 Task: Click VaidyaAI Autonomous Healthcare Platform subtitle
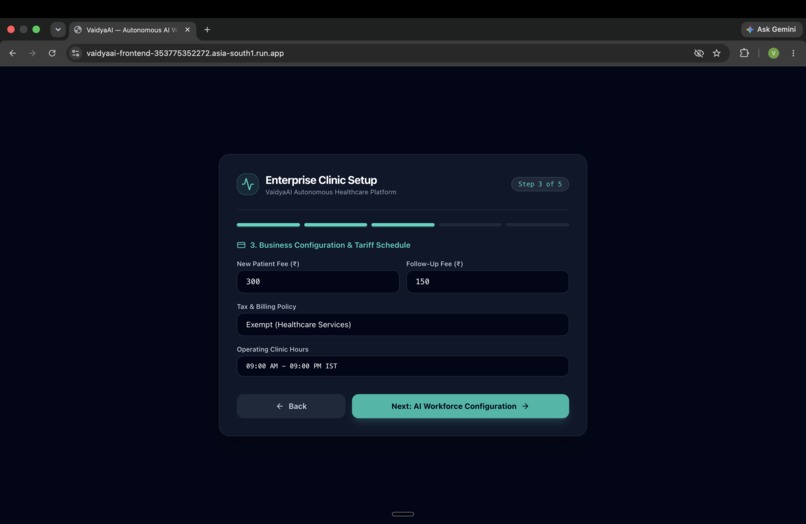pos(331,192)
